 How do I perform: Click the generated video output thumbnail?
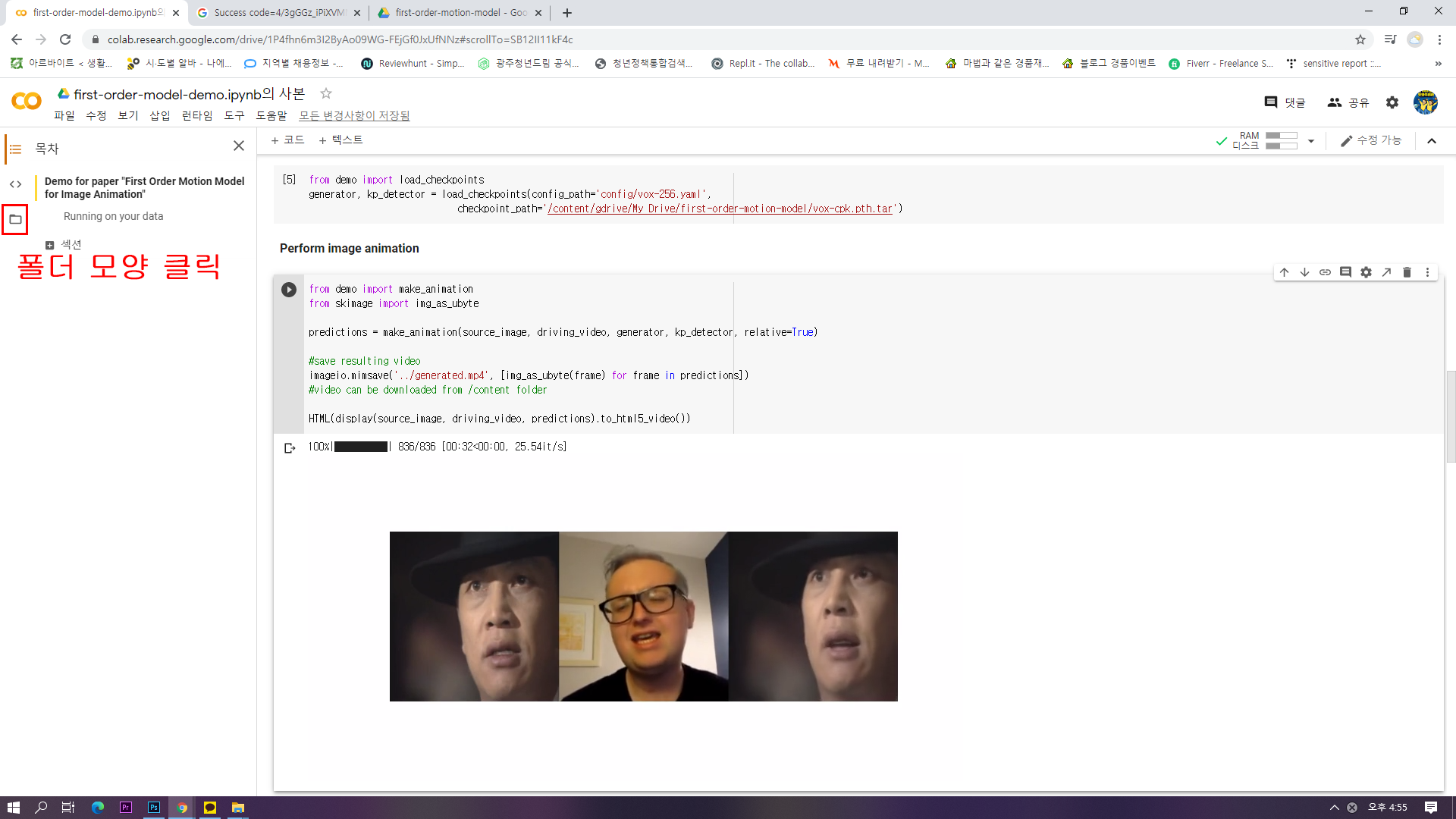pos(643,616)
